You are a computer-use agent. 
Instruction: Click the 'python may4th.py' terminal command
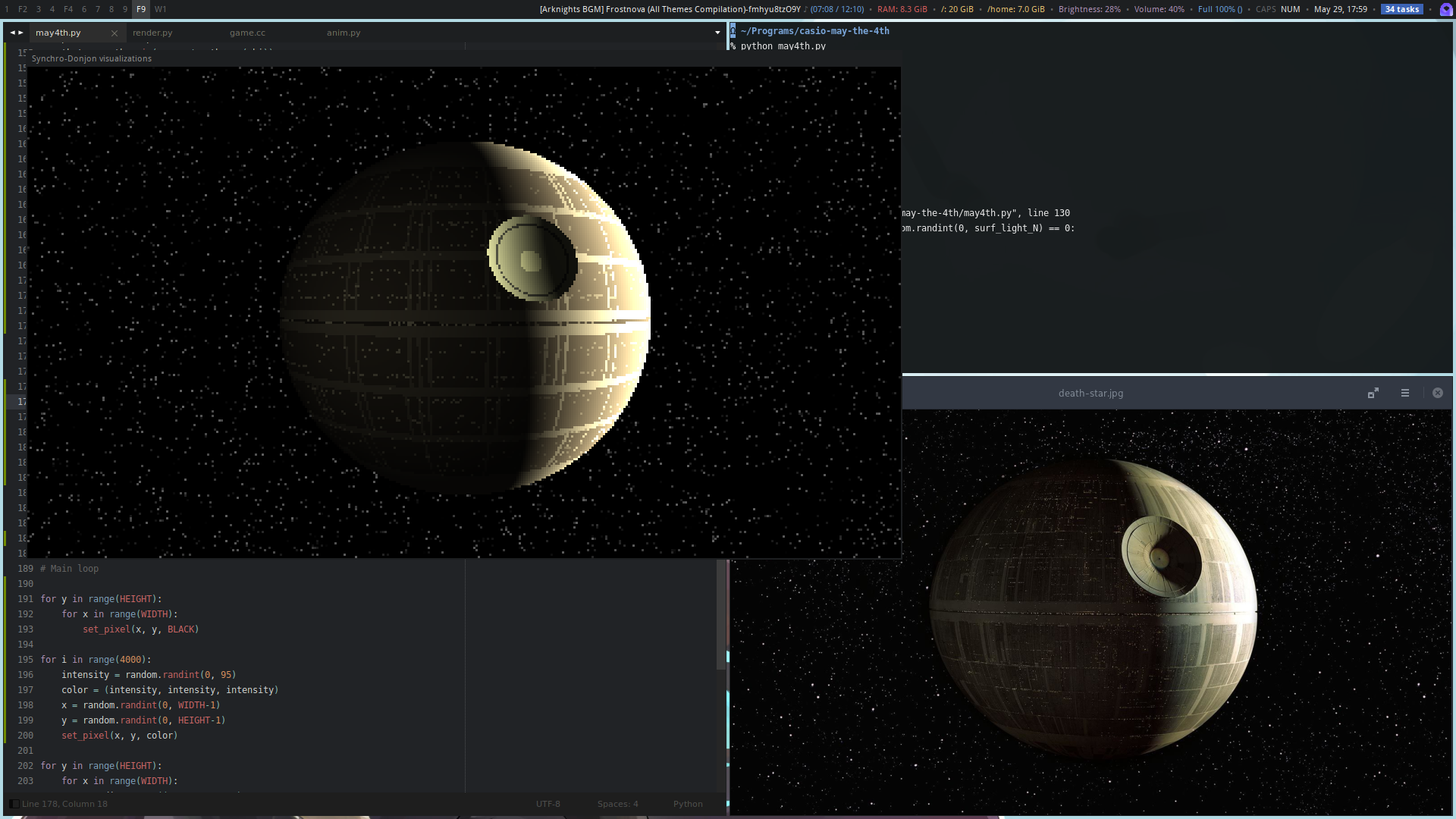[783, 46]
